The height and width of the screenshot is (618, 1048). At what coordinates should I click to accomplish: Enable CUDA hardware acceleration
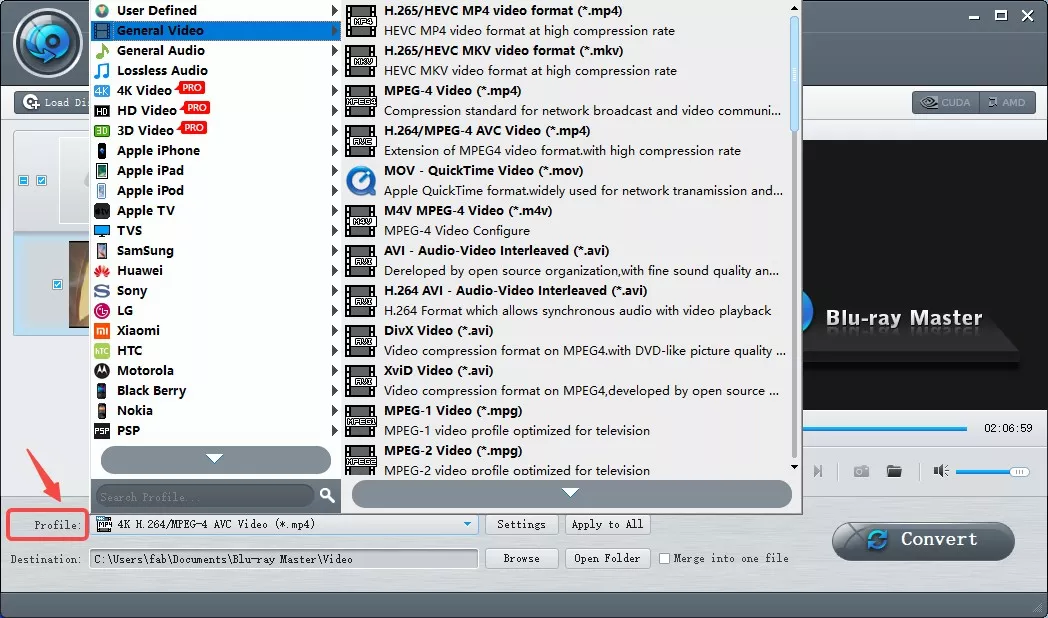pyautogui.click(x=943, y=102)
